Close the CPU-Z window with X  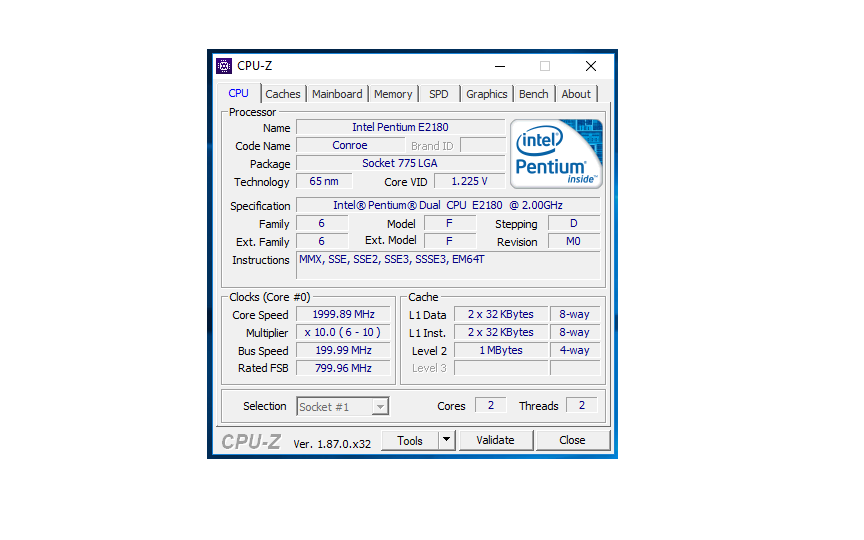(x=591, y=66)
